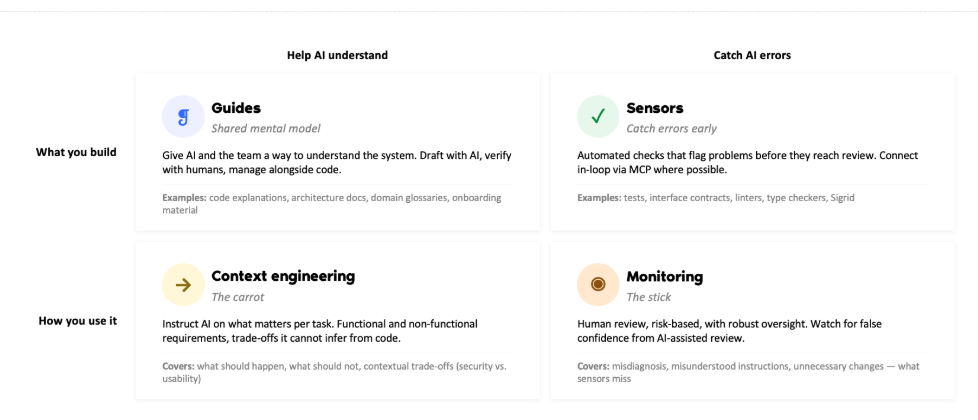Click the "Shared mental model" subtitle

[265, 128]
